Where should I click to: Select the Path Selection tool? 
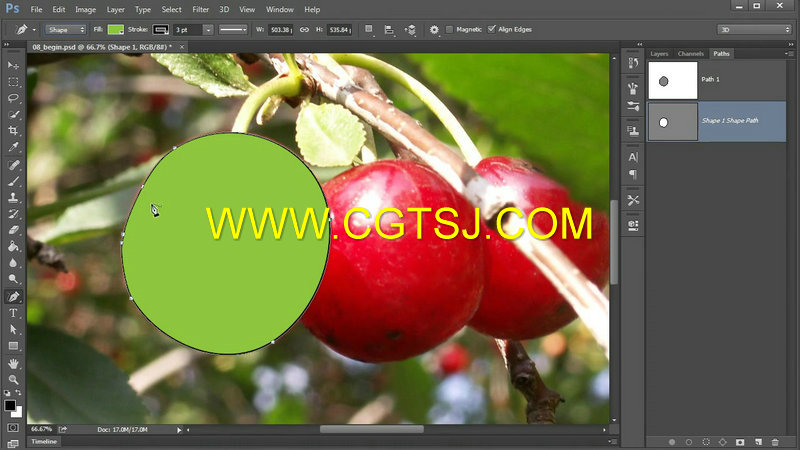[13, 329]
